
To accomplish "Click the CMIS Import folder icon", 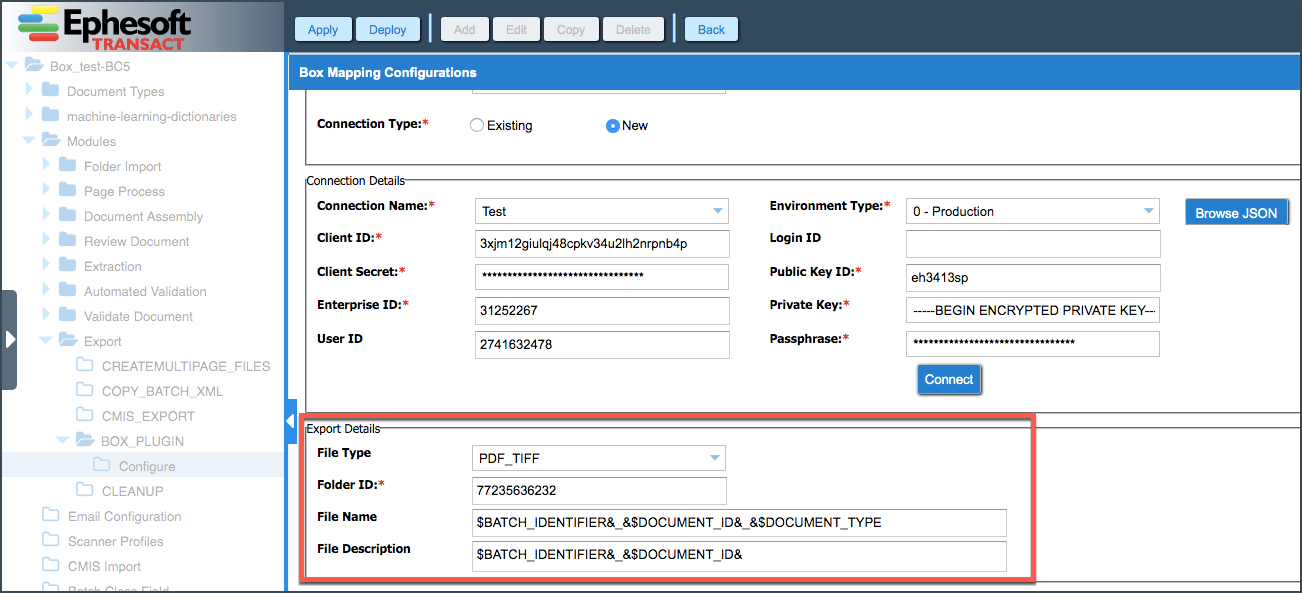I will [51, 565].
